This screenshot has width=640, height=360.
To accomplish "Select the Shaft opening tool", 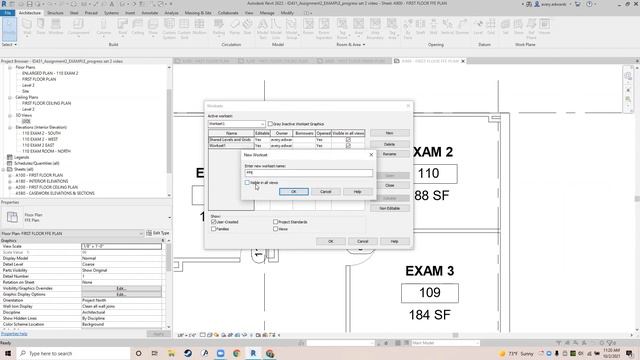I will pos(420,27).
